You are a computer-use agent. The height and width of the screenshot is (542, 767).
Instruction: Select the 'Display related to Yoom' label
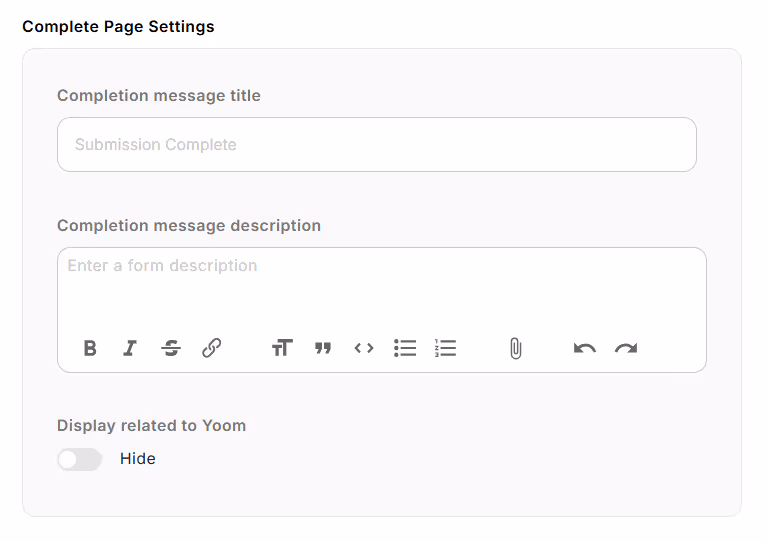click(x=152, y=426)
